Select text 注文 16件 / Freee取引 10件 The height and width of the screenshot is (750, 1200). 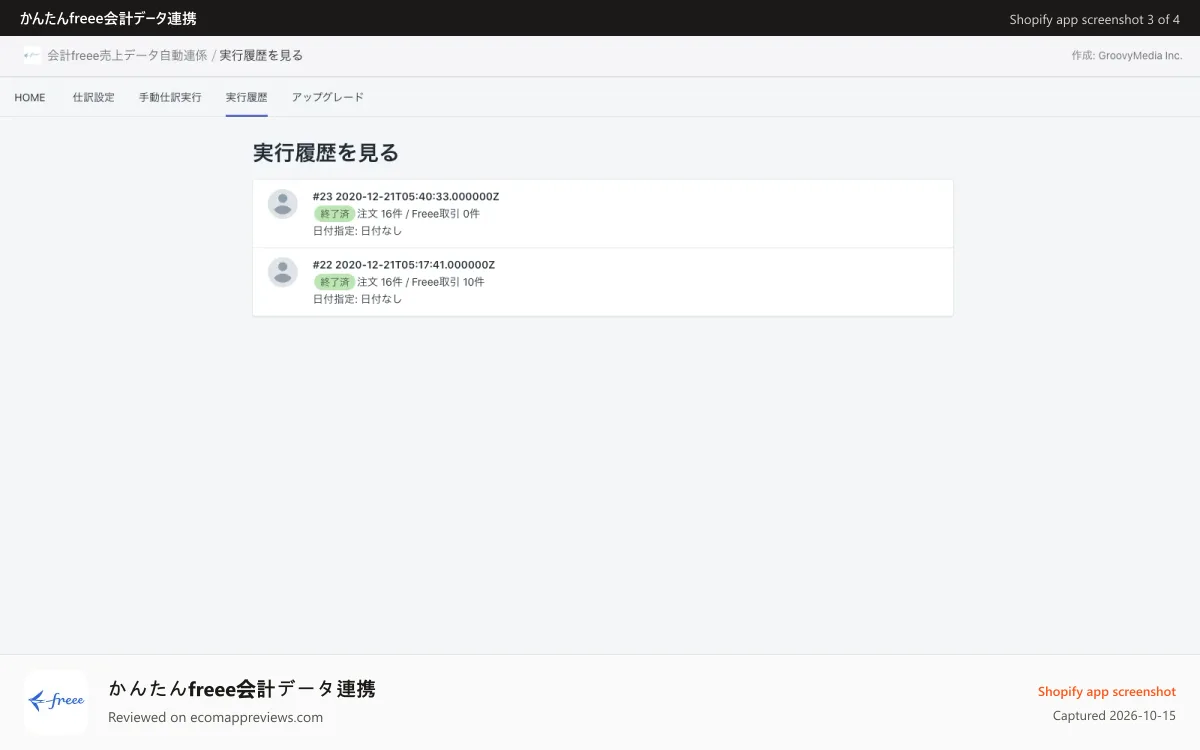[x=421, y=282]
